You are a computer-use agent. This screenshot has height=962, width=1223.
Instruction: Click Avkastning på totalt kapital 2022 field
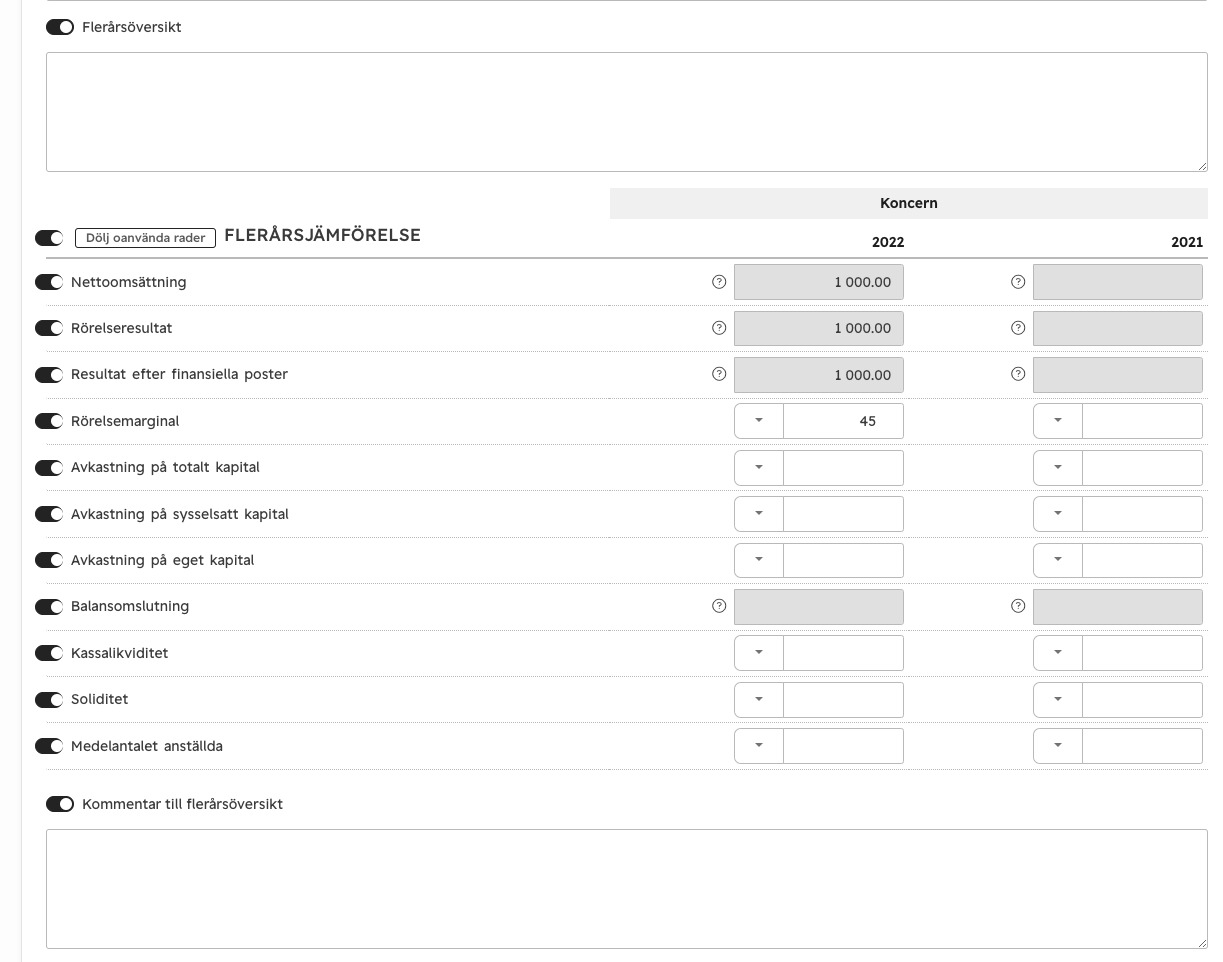tap(843, 467)
